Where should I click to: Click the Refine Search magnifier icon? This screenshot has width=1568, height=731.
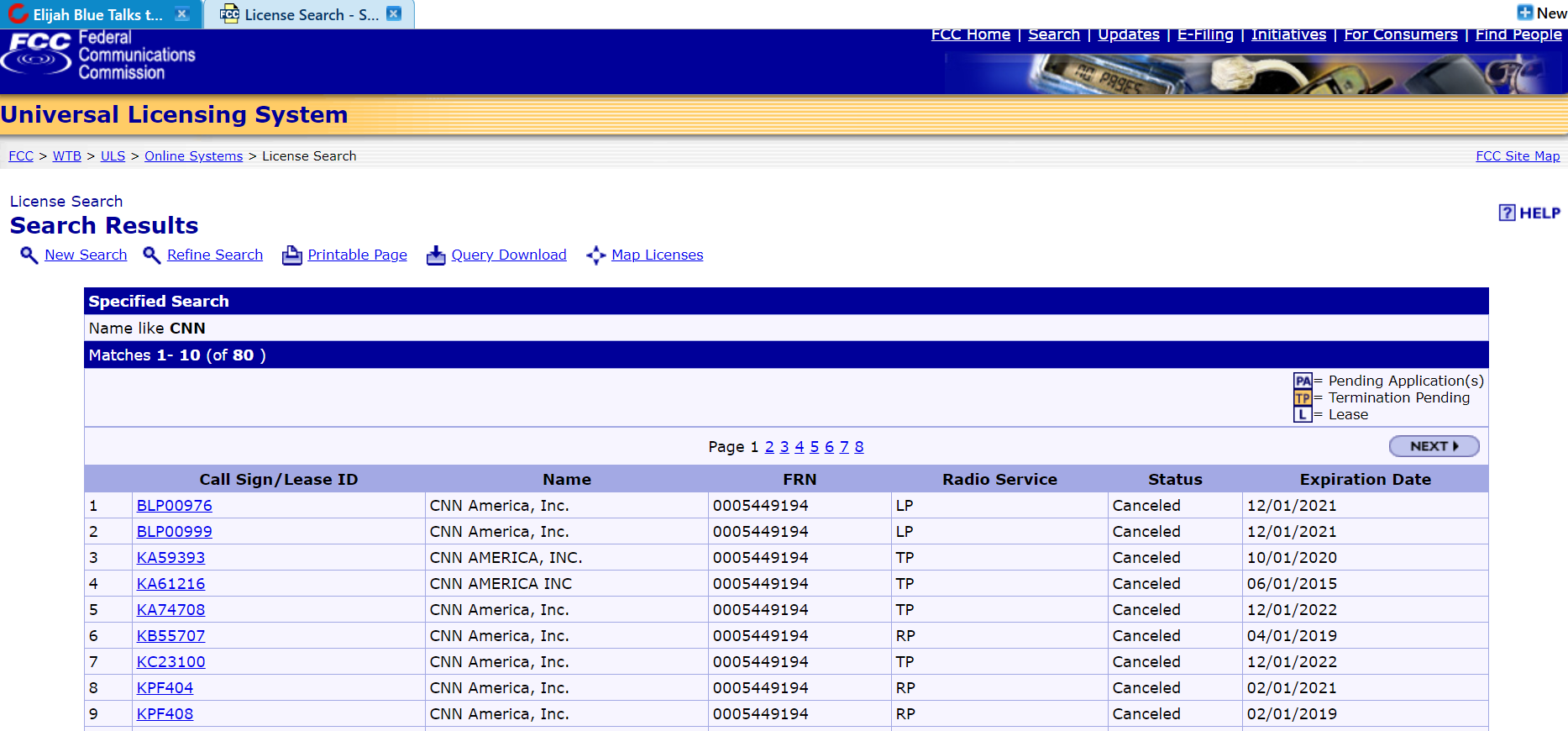pyautogui.click(x=151, y=255)
